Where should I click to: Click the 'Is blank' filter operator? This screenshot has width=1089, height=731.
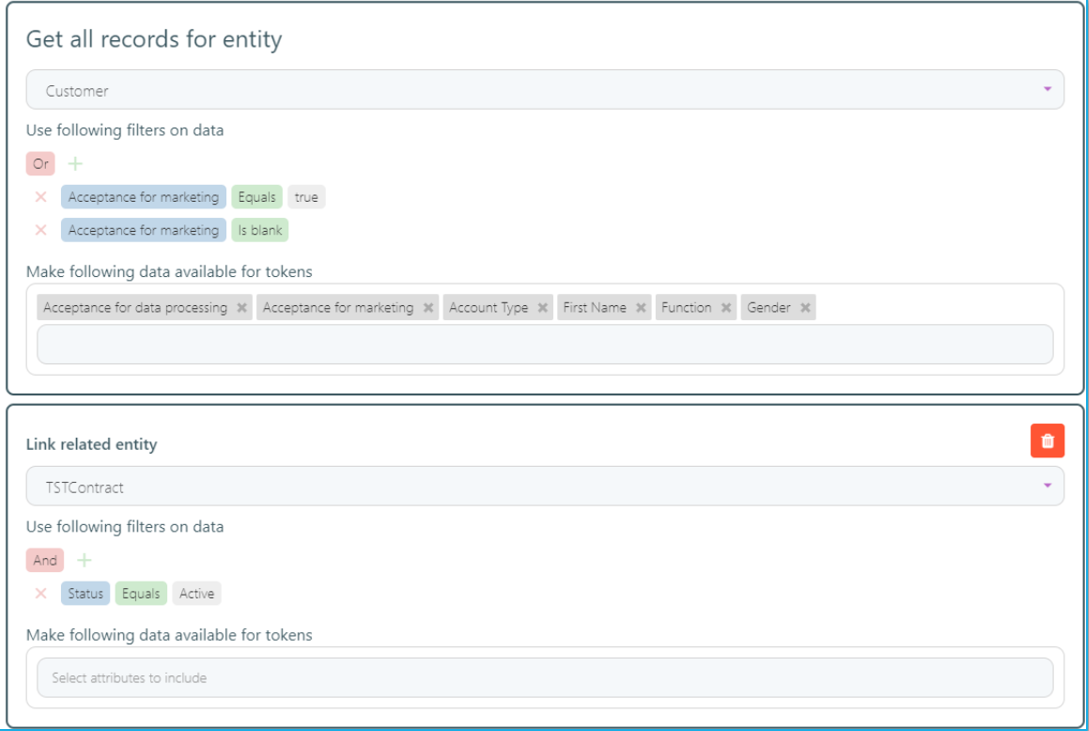tap(260, 230)
